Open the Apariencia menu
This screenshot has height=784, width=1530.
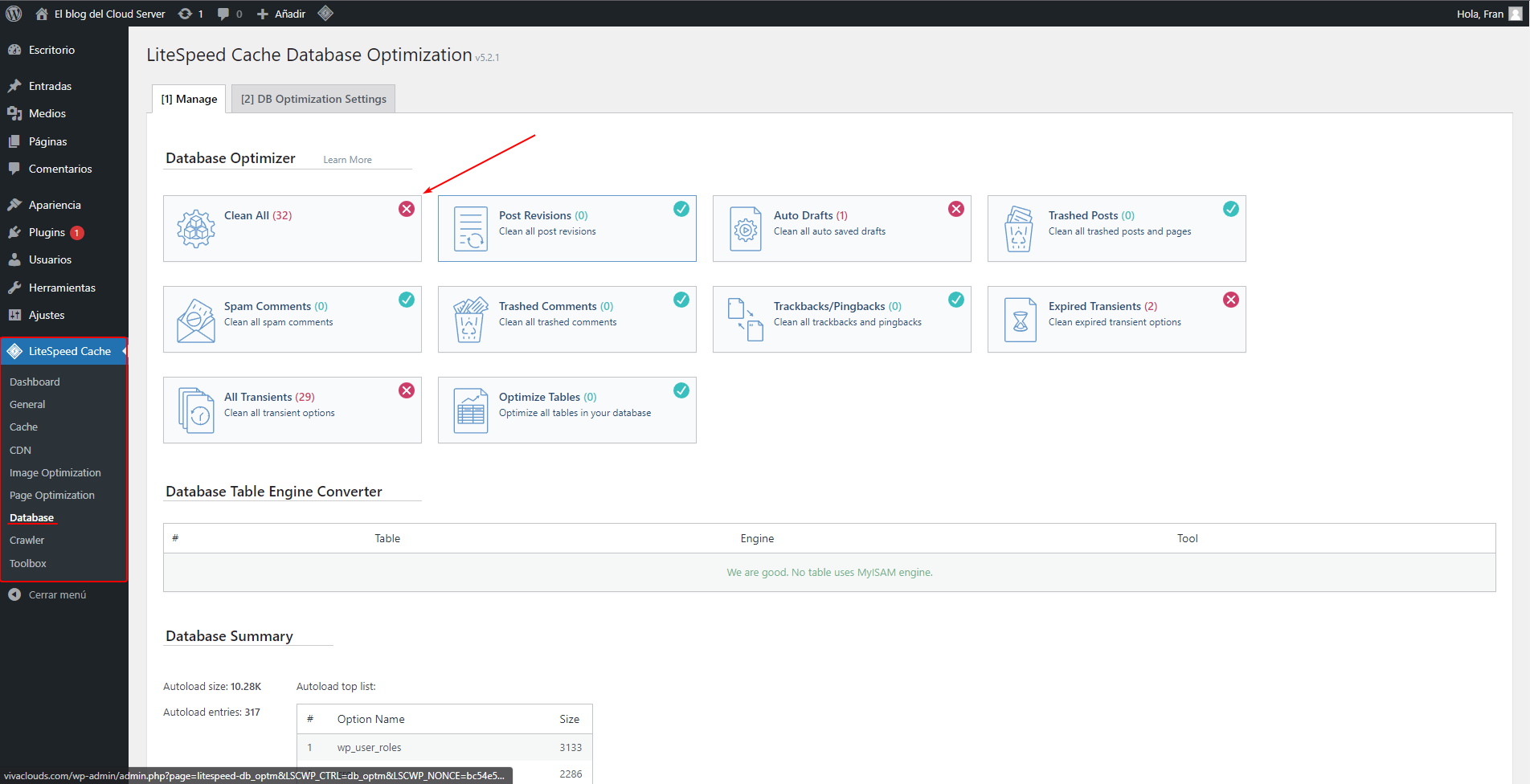coord(64,205)
